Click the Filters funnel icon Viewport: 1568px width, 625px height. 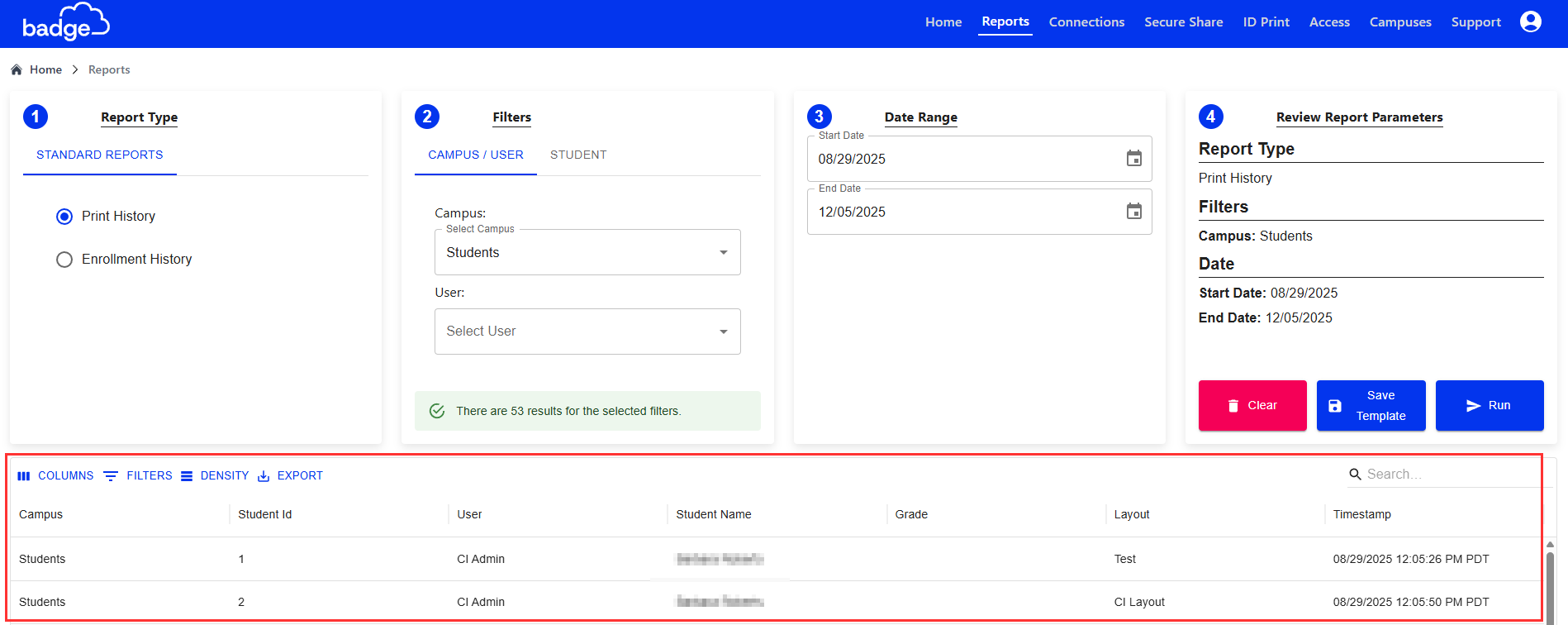(111, 476)
